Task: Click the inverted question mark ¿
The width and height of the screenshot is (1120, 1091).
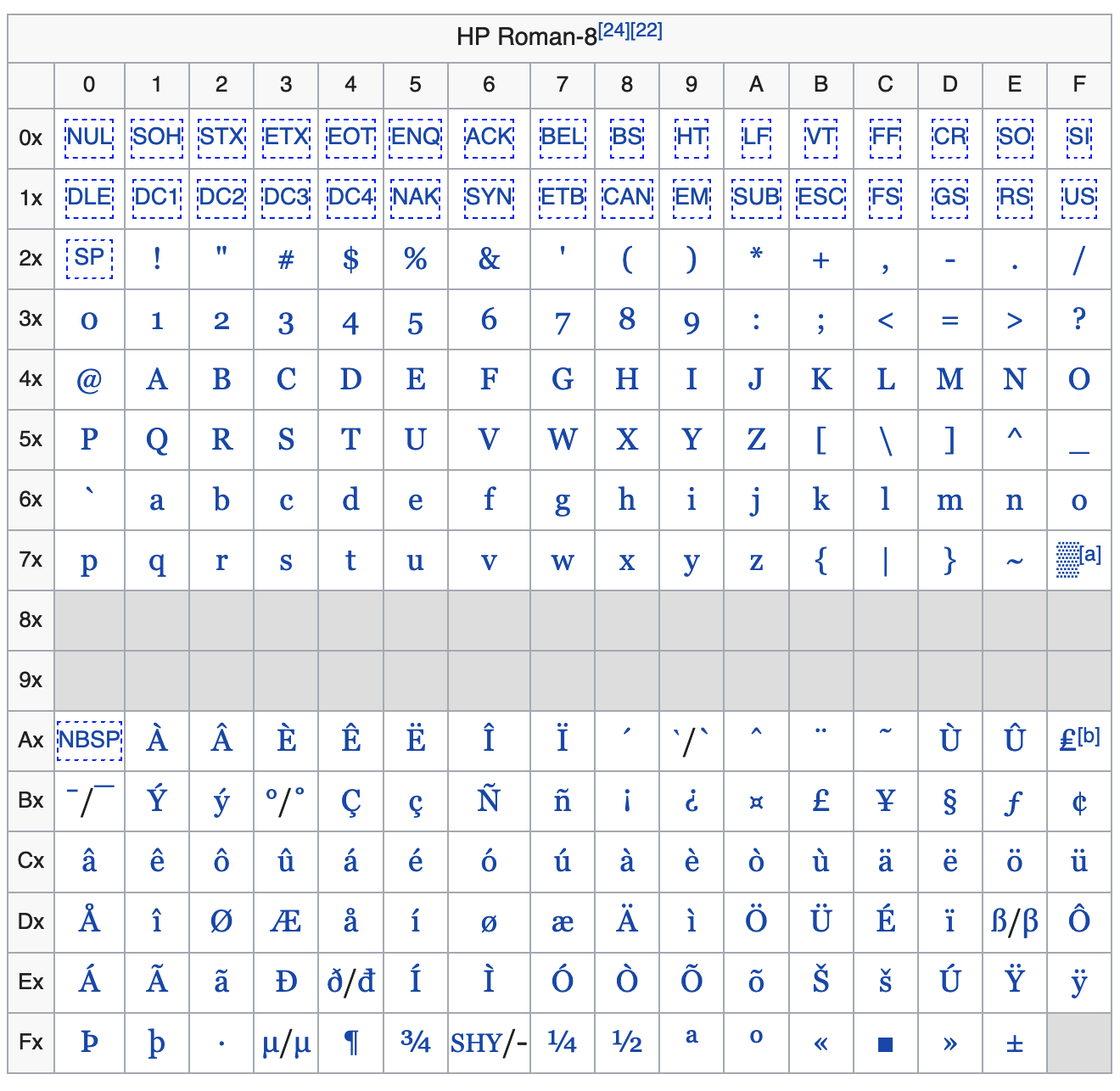Action: 692,802
